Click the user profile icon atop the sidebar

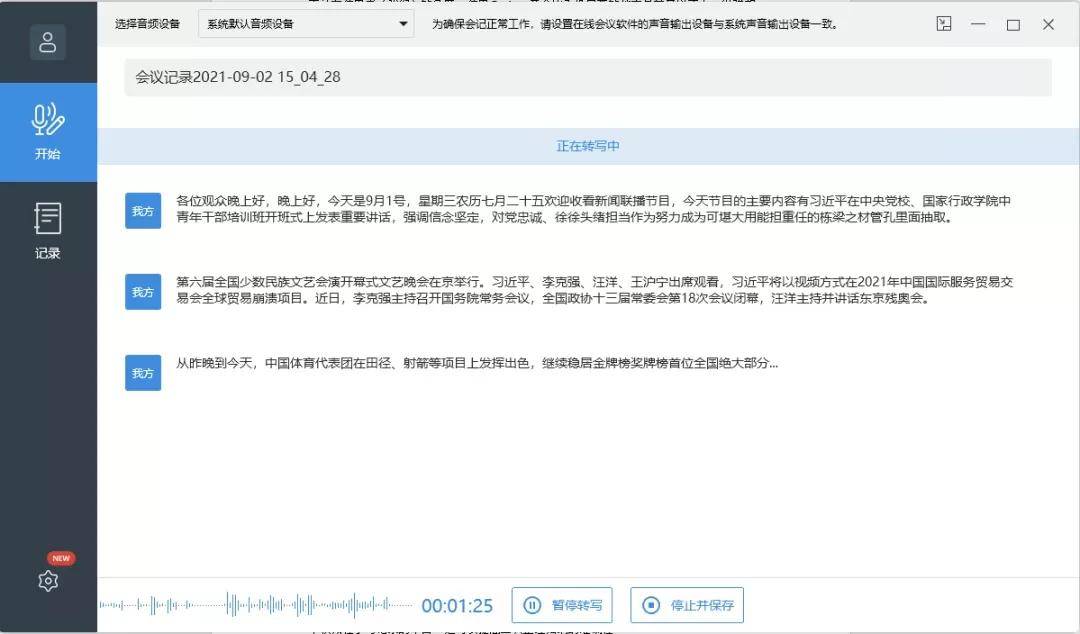(47, 42)
